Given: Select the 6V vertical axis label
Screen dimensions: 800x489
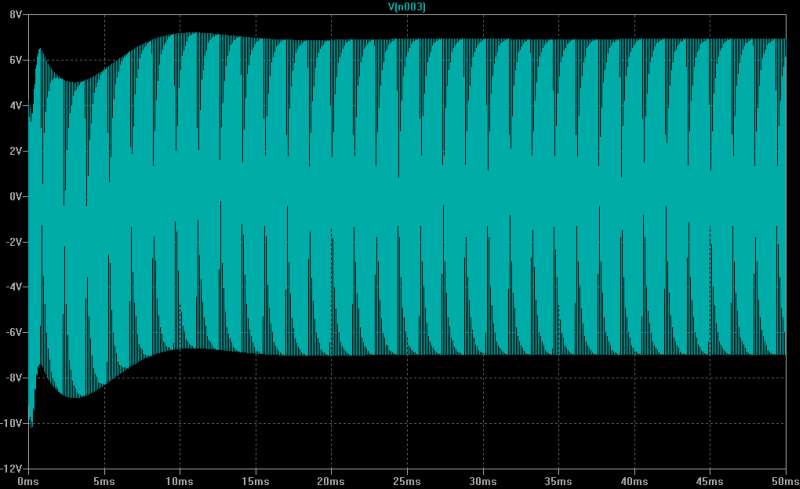Looking at the screenshot, I should [x=15, y=60].
